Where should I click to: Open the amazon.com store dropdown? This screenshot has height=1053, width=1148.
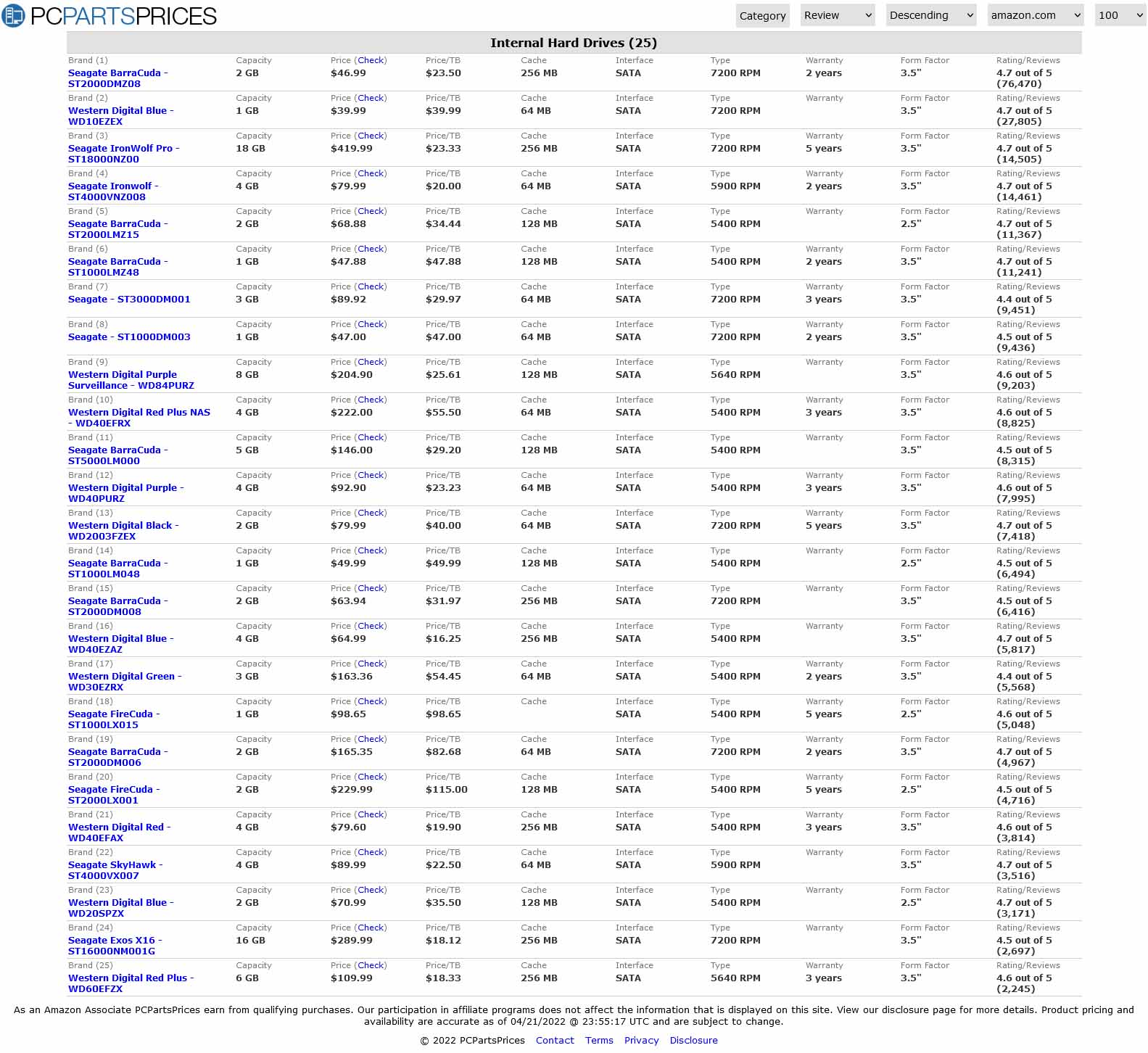(x=1036, y=15)
